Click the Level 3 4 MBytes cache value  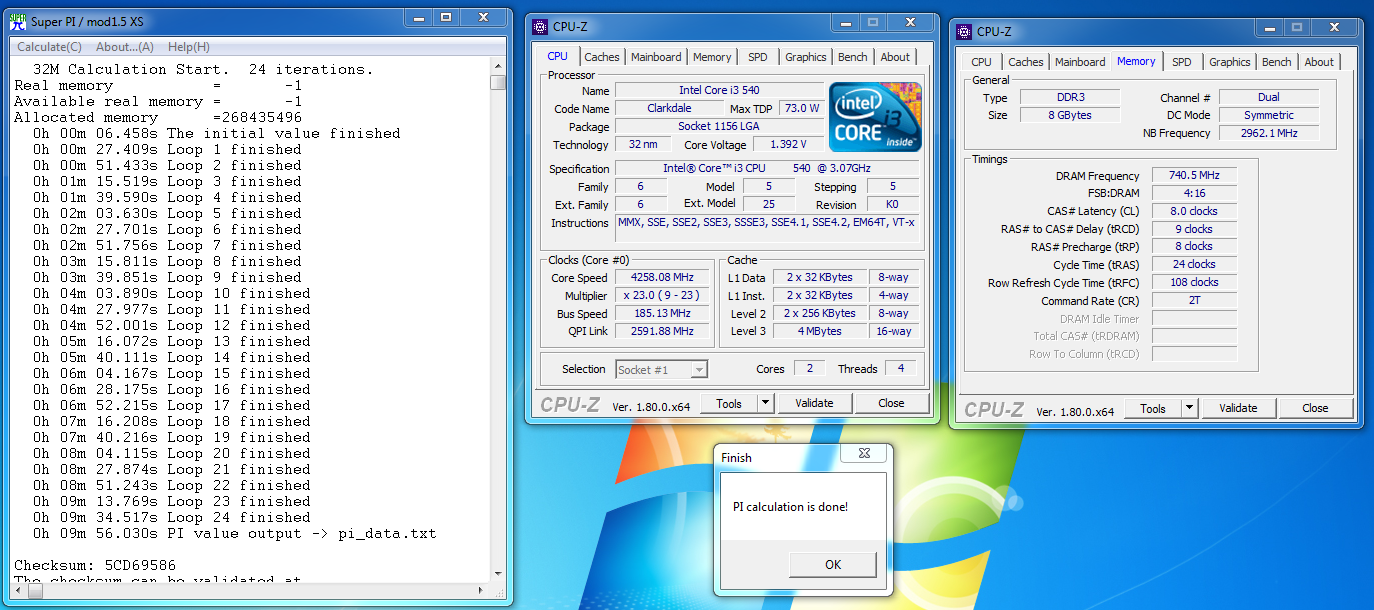pos(819,331)
